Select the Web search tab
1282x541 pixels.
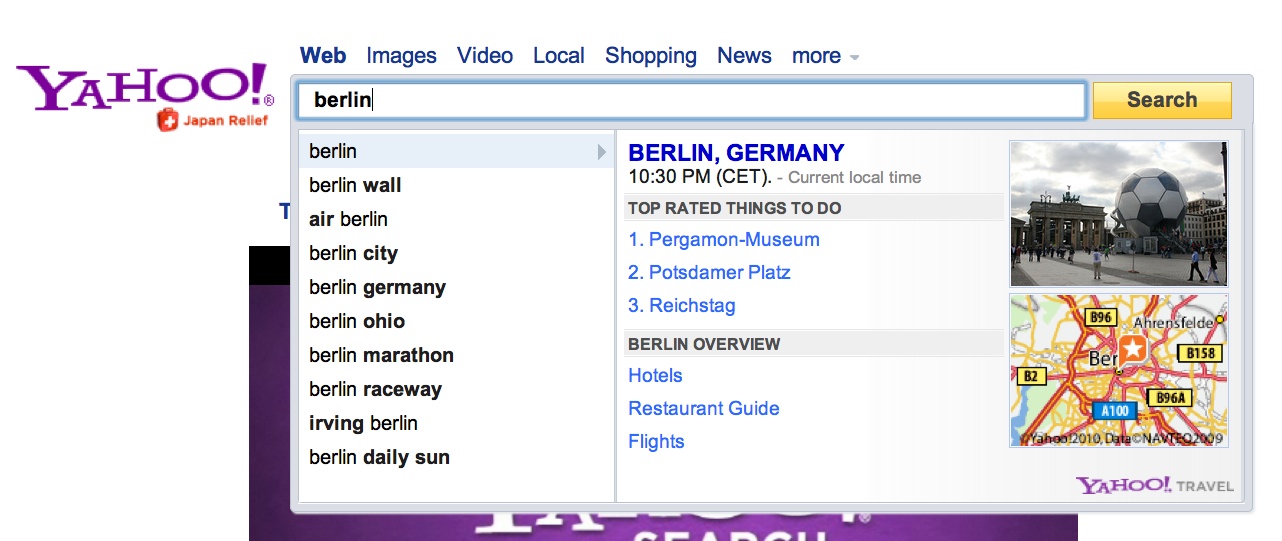pyautogui.click(x=323, y=56)
